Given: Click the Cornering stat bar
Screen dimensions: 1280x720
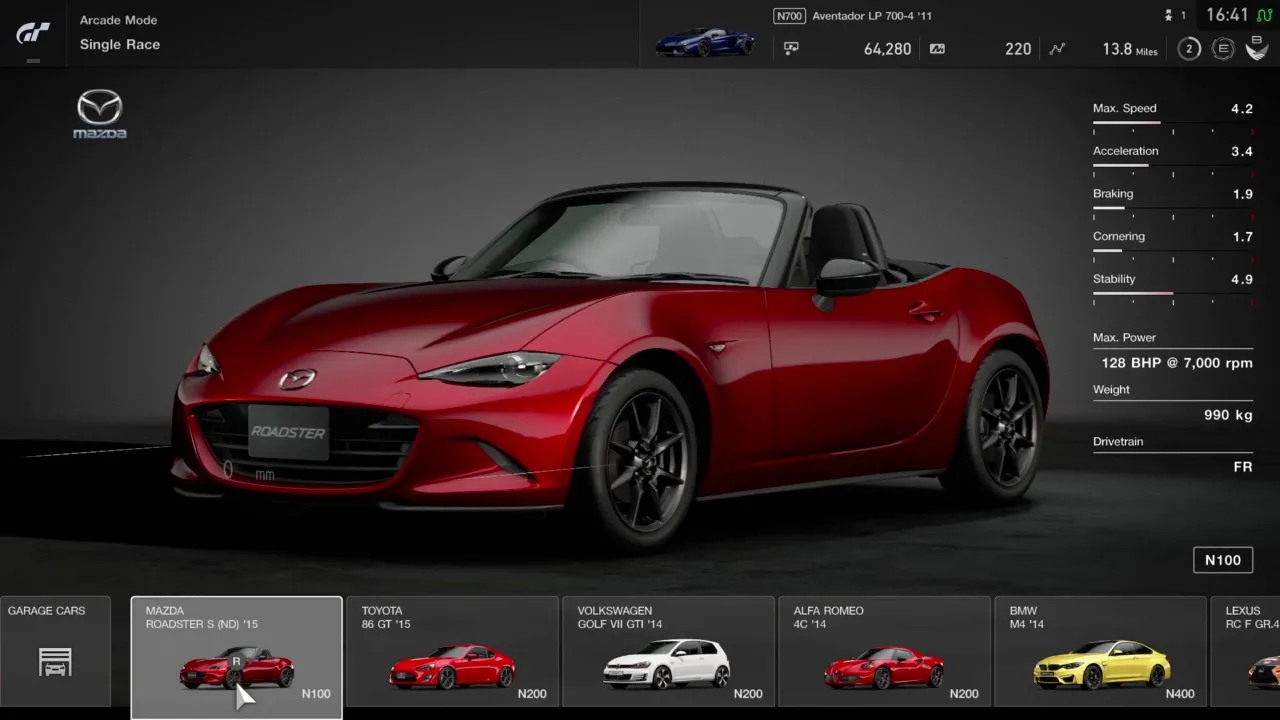Looking at the screenshot, I should (x=1173, y=251).
